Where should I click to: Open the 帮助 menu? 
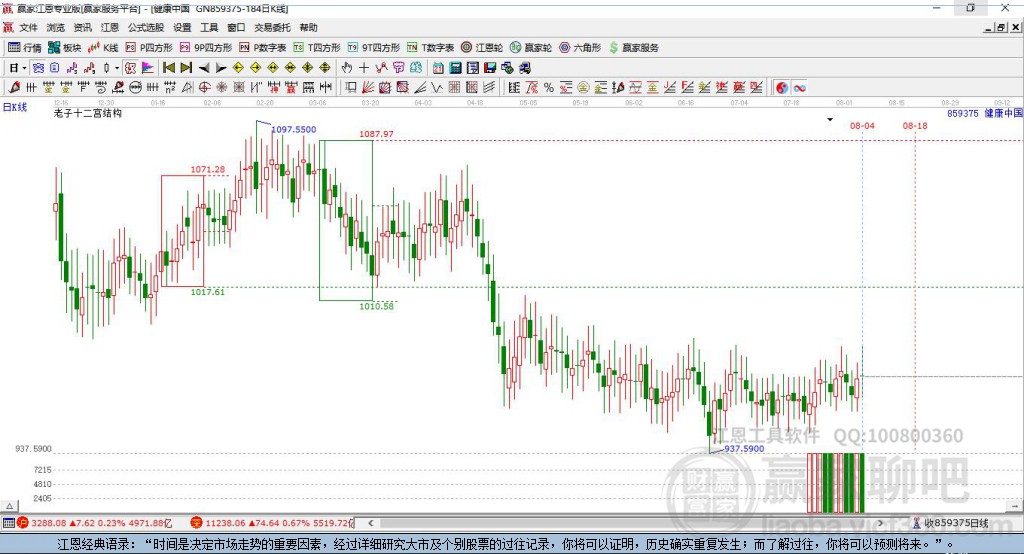(308, 27)
